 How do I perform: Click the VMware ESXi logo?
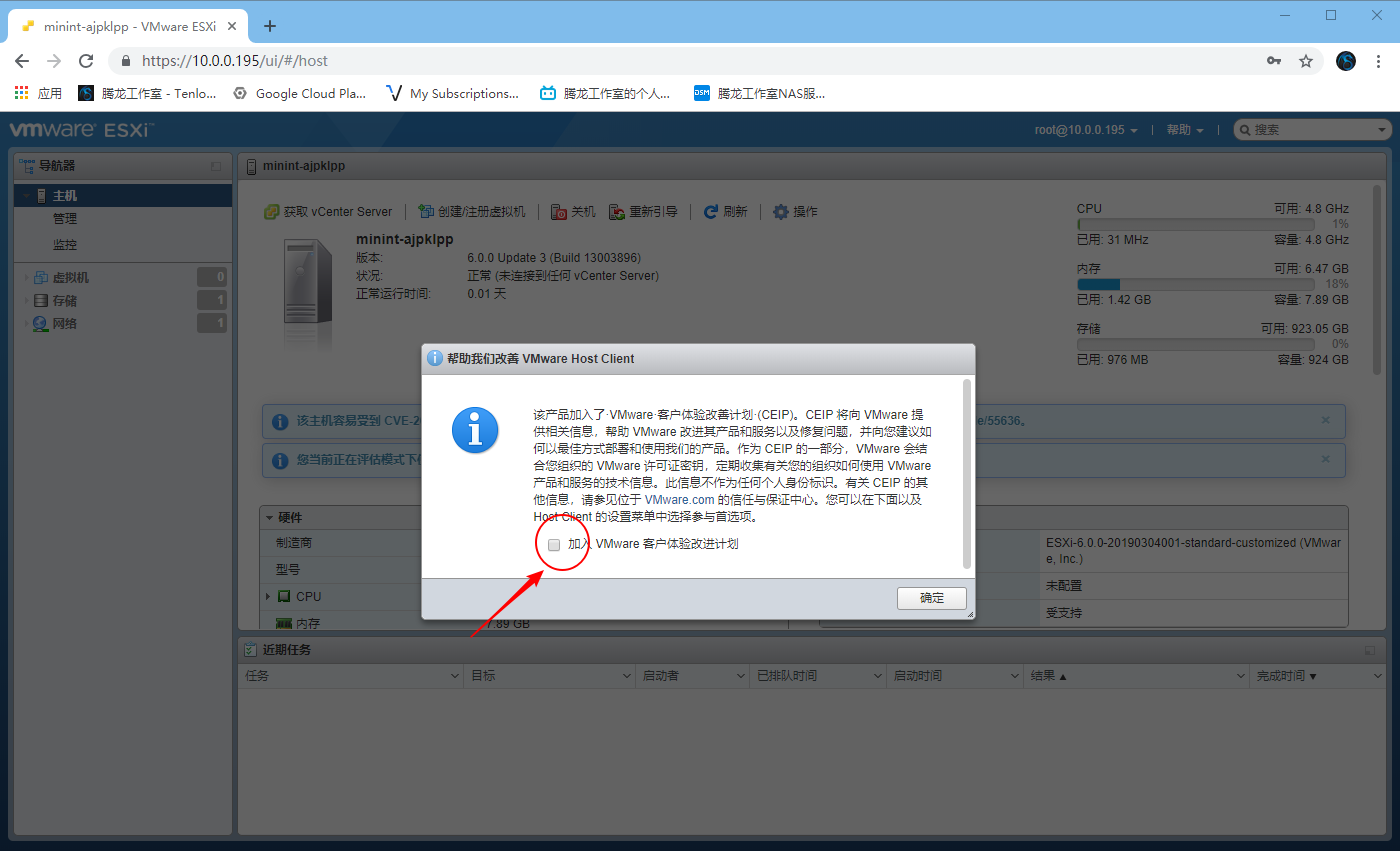pyautogui.click(x=80, y=130)
